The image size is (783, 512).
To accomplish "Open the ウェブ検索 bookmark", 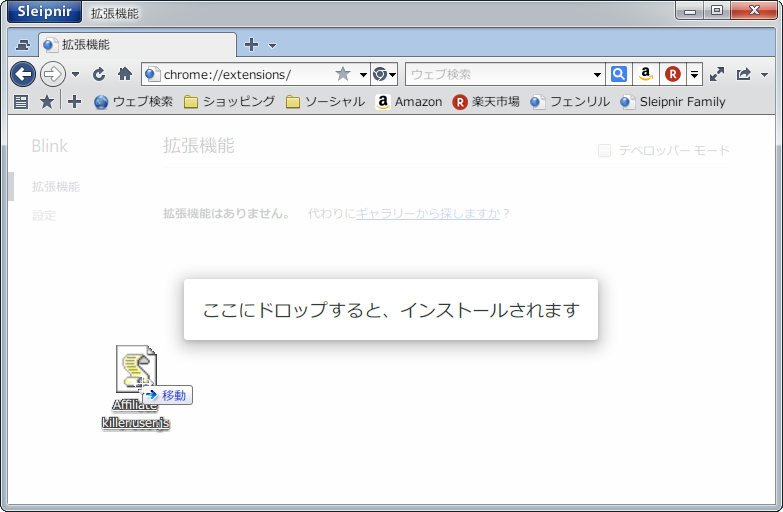I will coord(133,102).
